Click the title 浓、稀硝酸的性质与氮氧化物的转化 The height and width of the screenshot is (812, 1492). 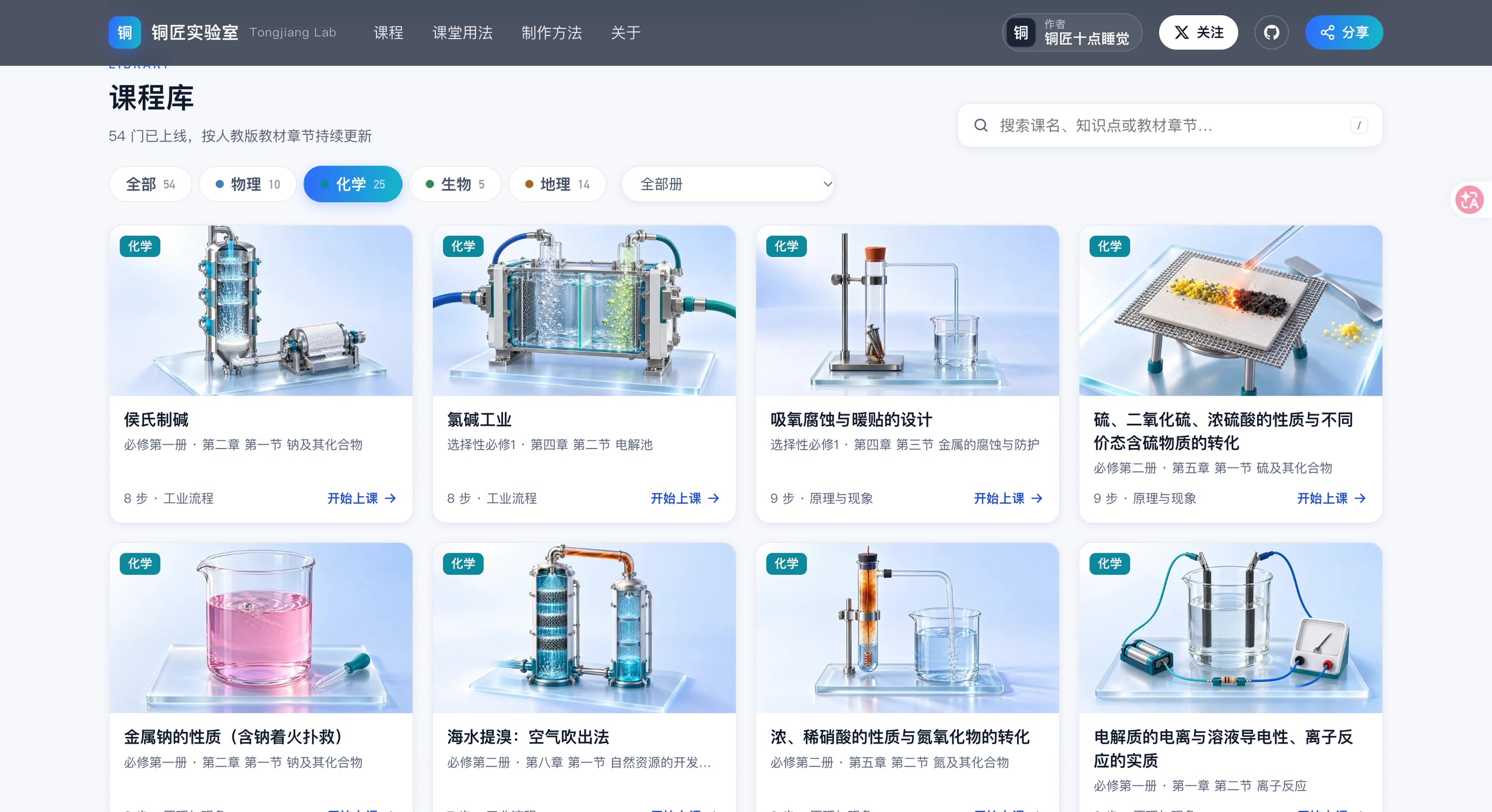(x=900, y=737)
